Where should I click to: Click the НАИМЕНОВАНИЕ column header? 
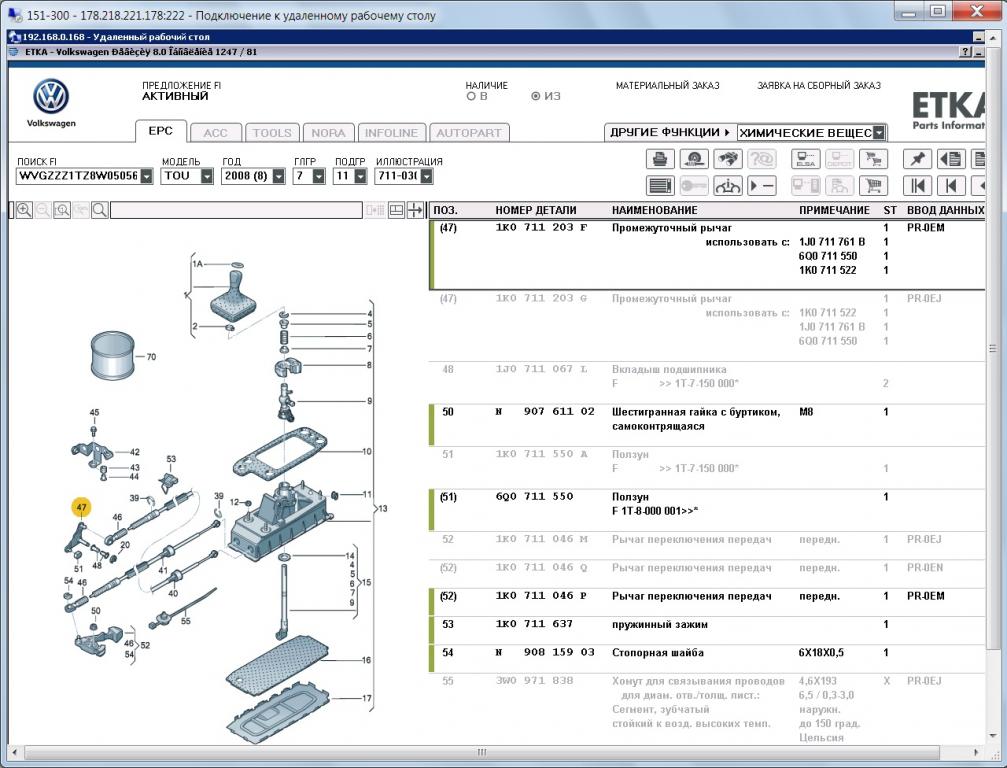pyautogui.click(x=654, y=210)
